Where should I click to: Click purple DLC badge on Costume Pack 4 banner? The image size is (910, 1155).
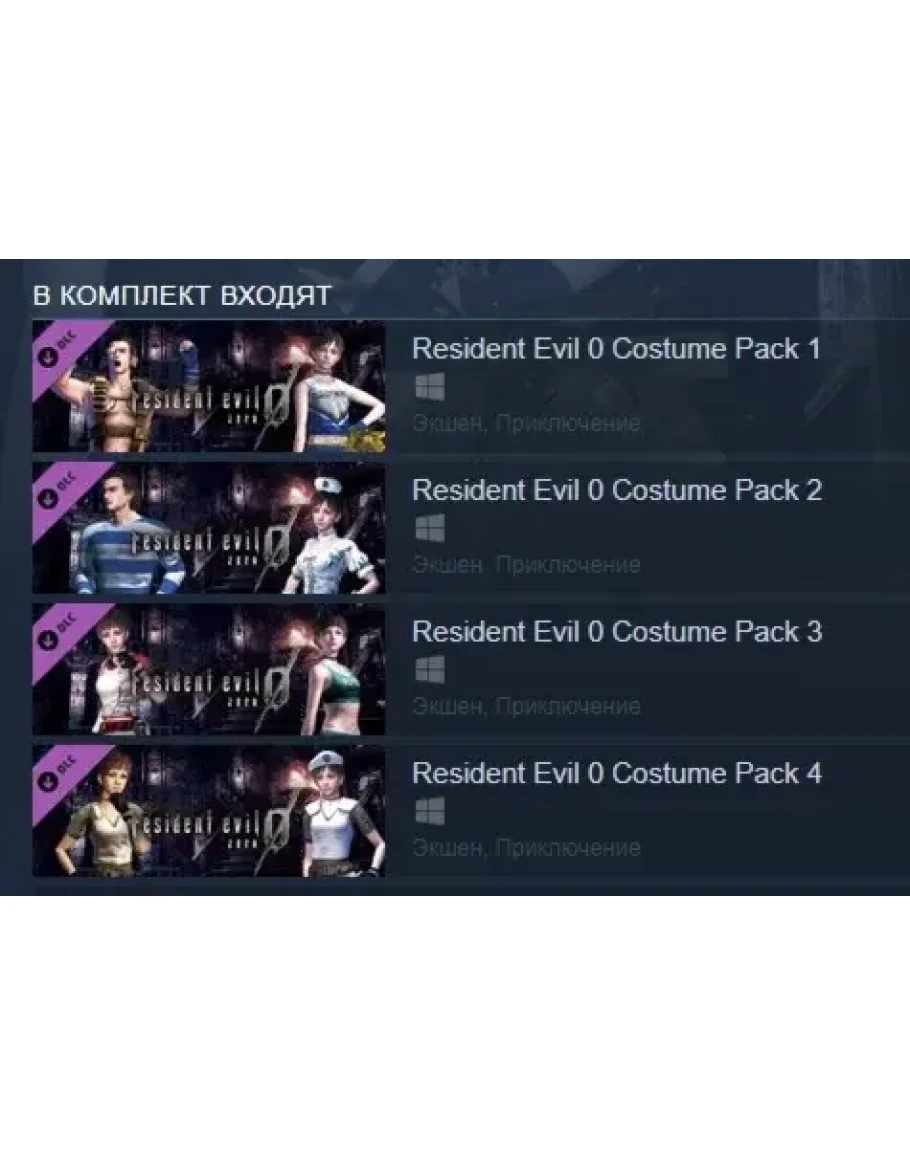pos(59,772)
